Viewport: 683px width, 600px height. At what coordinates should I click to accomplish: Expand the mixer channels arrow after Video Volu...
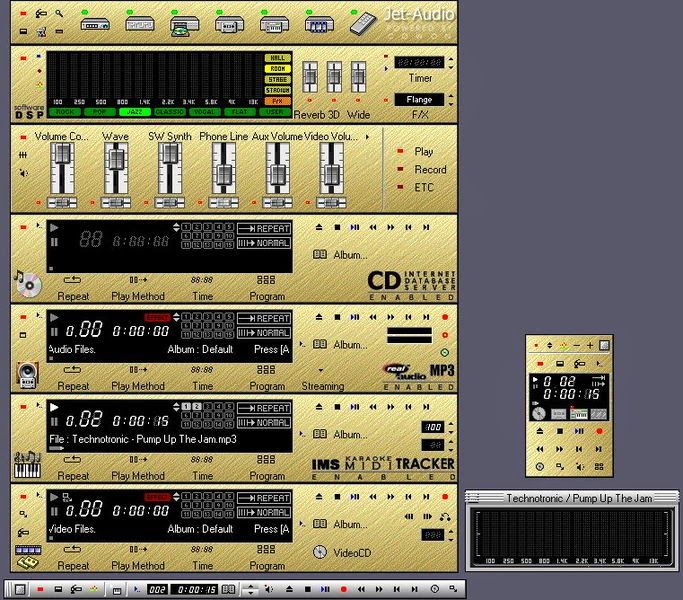click(367, 136)
